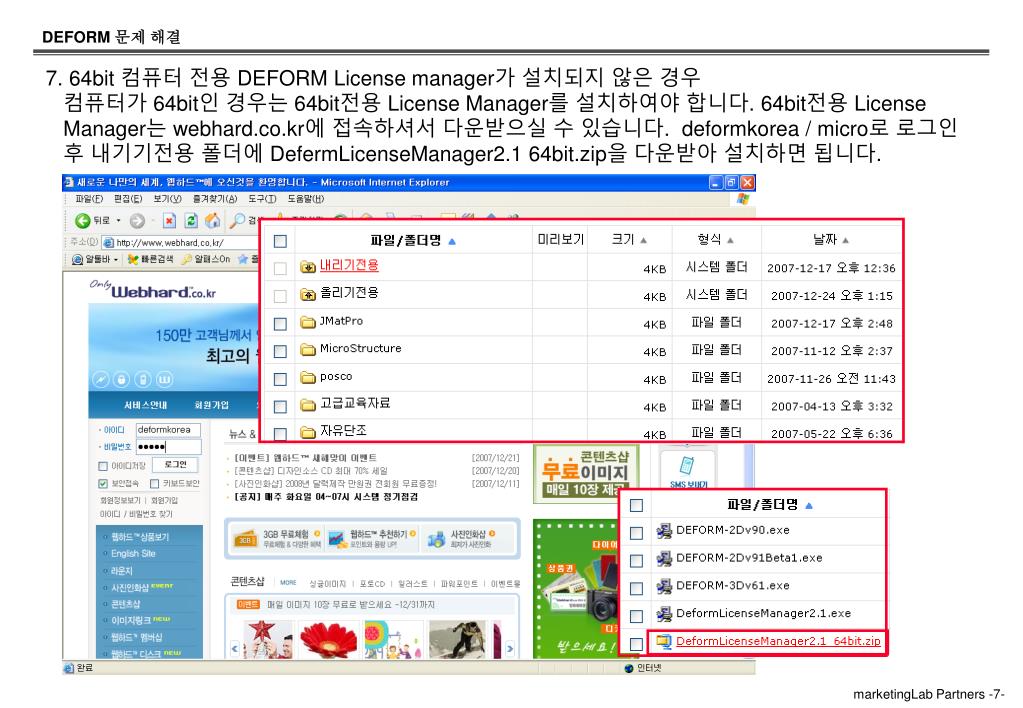The height and width of the screenshot is (708, 1023).
Task: Click the 로그인 button
Action: click(x=175, y=465)
